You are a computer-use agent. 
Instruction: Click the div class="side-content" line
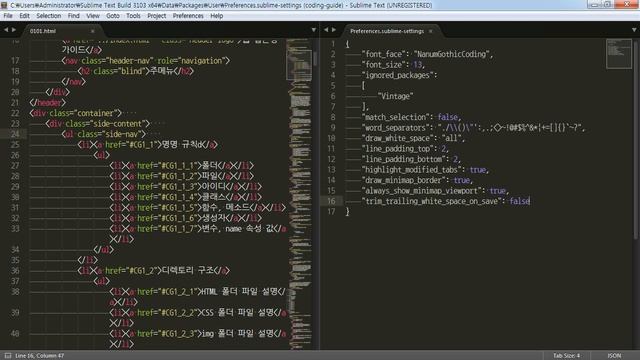(98, 123)
